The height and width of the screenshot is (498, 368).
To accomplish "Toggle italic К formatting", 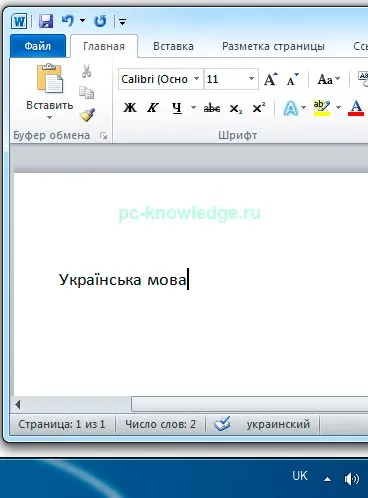I will coord(153,108).
